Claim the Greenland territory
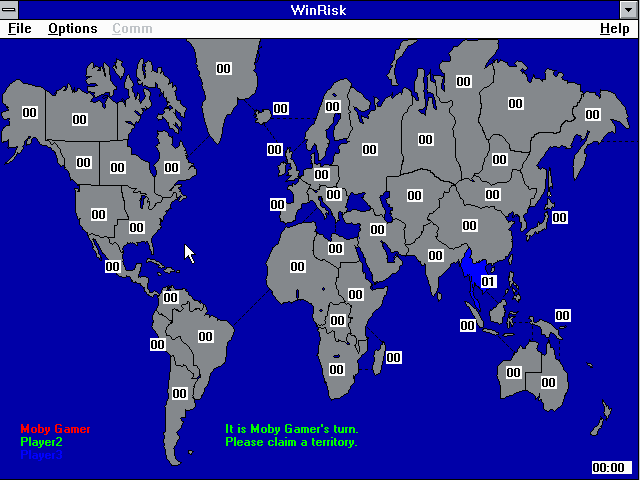The height and width of the screenshot is (480, 640). point(224,69)
